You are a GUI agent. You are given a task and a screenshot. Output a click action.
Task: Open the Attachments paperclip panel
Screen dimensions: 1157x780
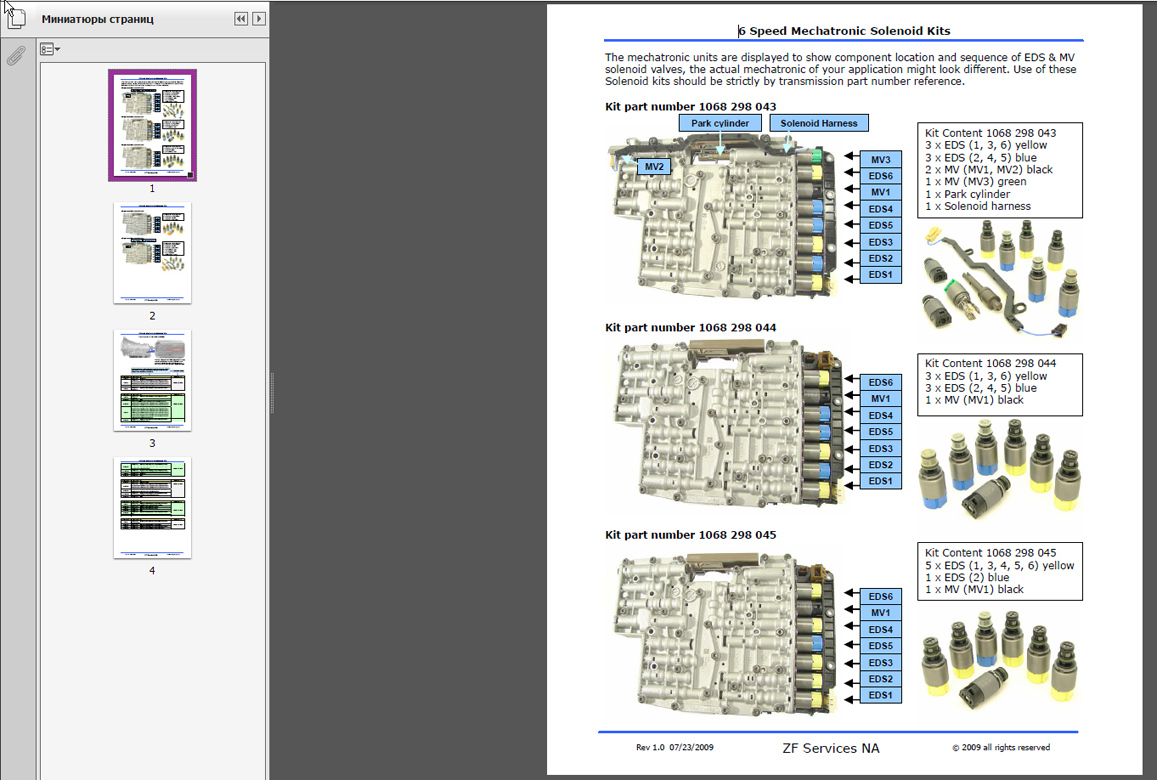(x=15, y=56)
